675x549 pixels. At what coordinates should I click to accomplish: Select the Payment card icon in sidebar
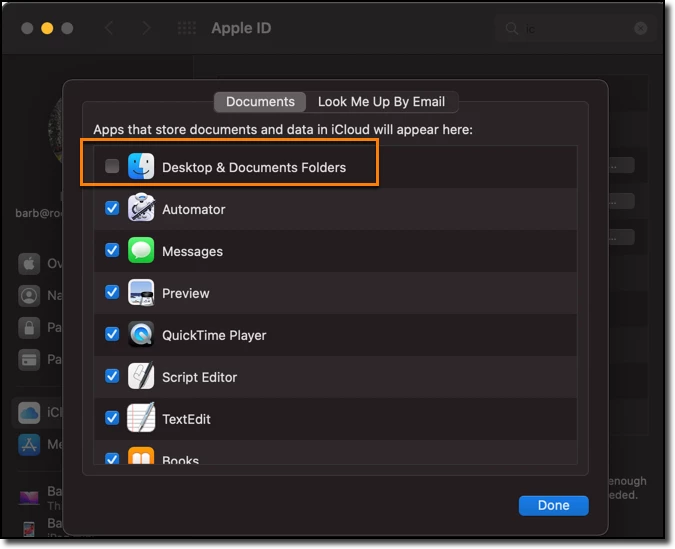tap(29, 360)
